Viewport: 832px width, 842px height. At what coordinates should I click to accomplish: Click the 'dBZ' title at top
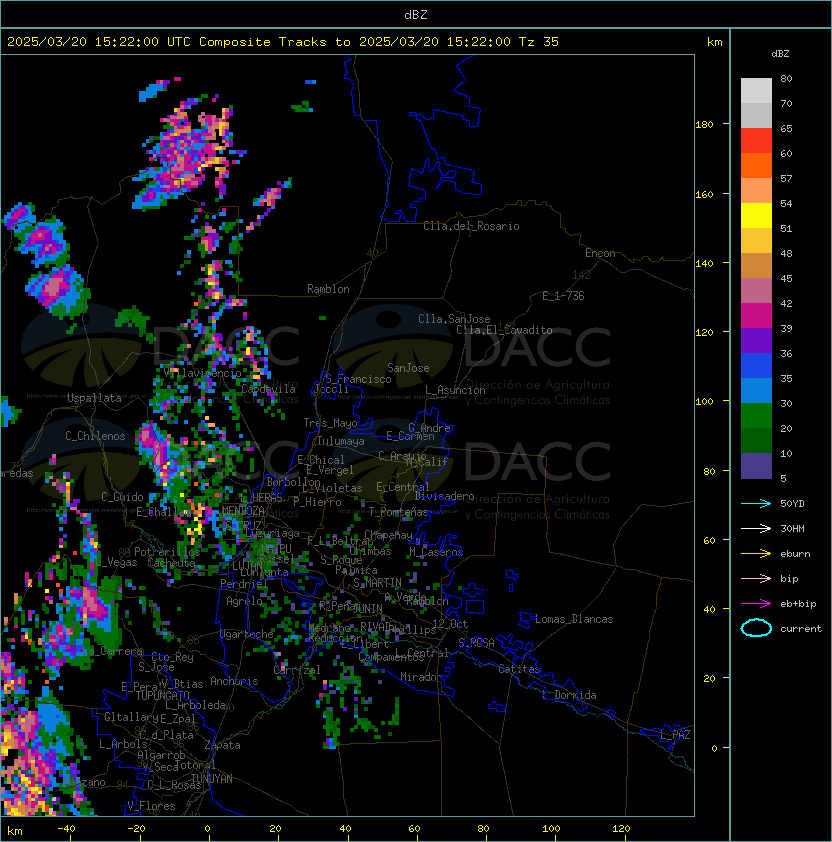pyautogui.click(x=416, y=14)
